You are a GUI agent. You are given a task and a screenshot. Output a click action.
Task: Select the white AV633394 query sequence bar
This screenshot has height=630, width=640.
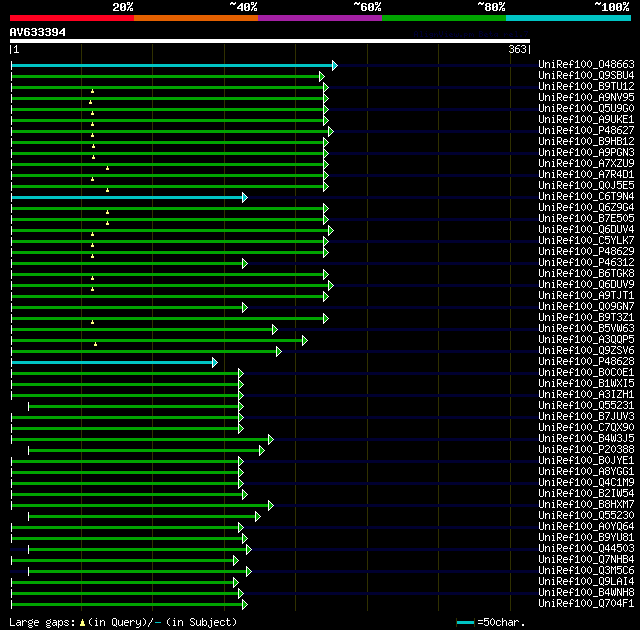point(270,41)
